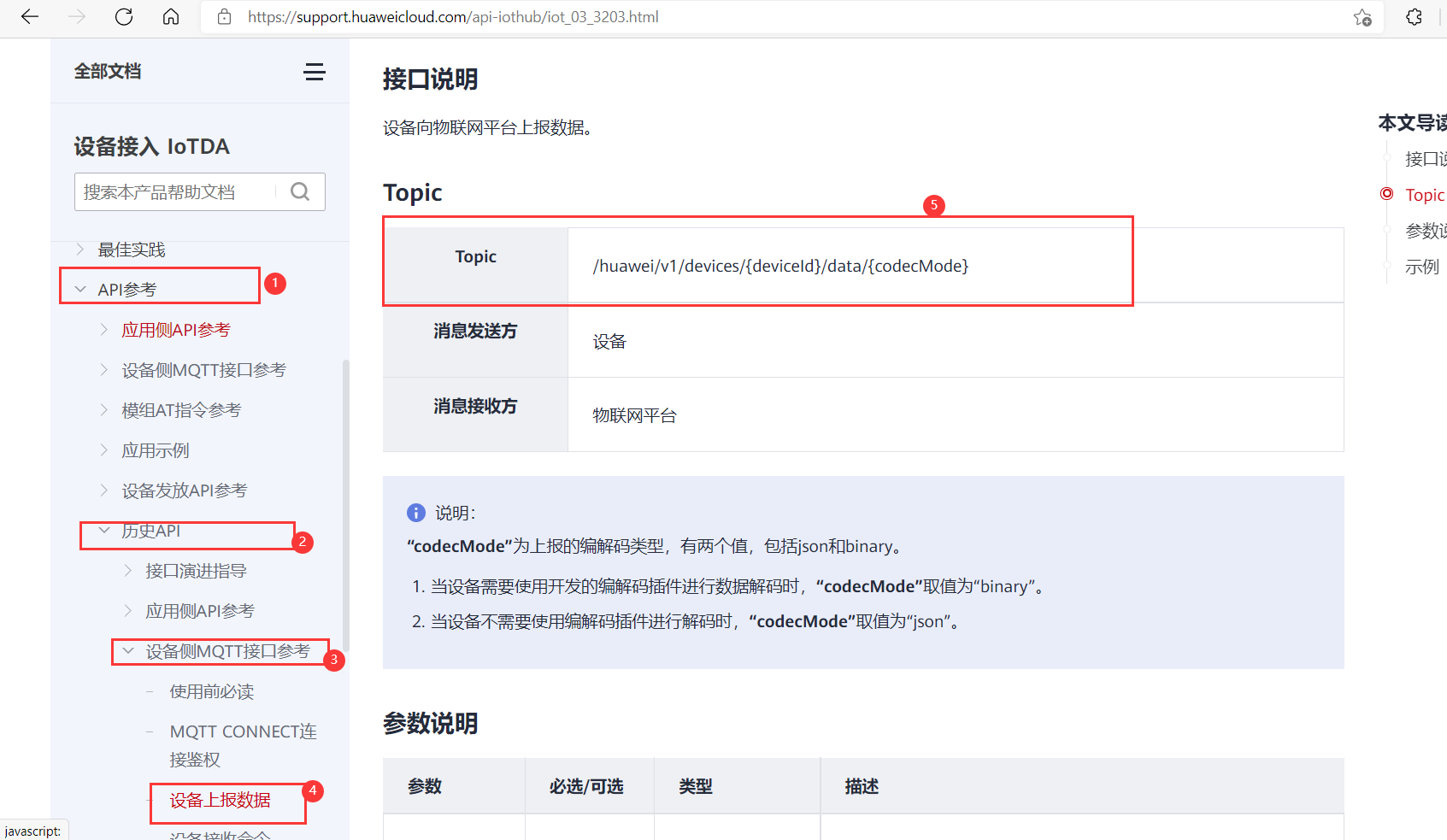1447x840 pixels.
Task: Click the 参数 column header
Action: pyautogui.click(x=425, y=786)
